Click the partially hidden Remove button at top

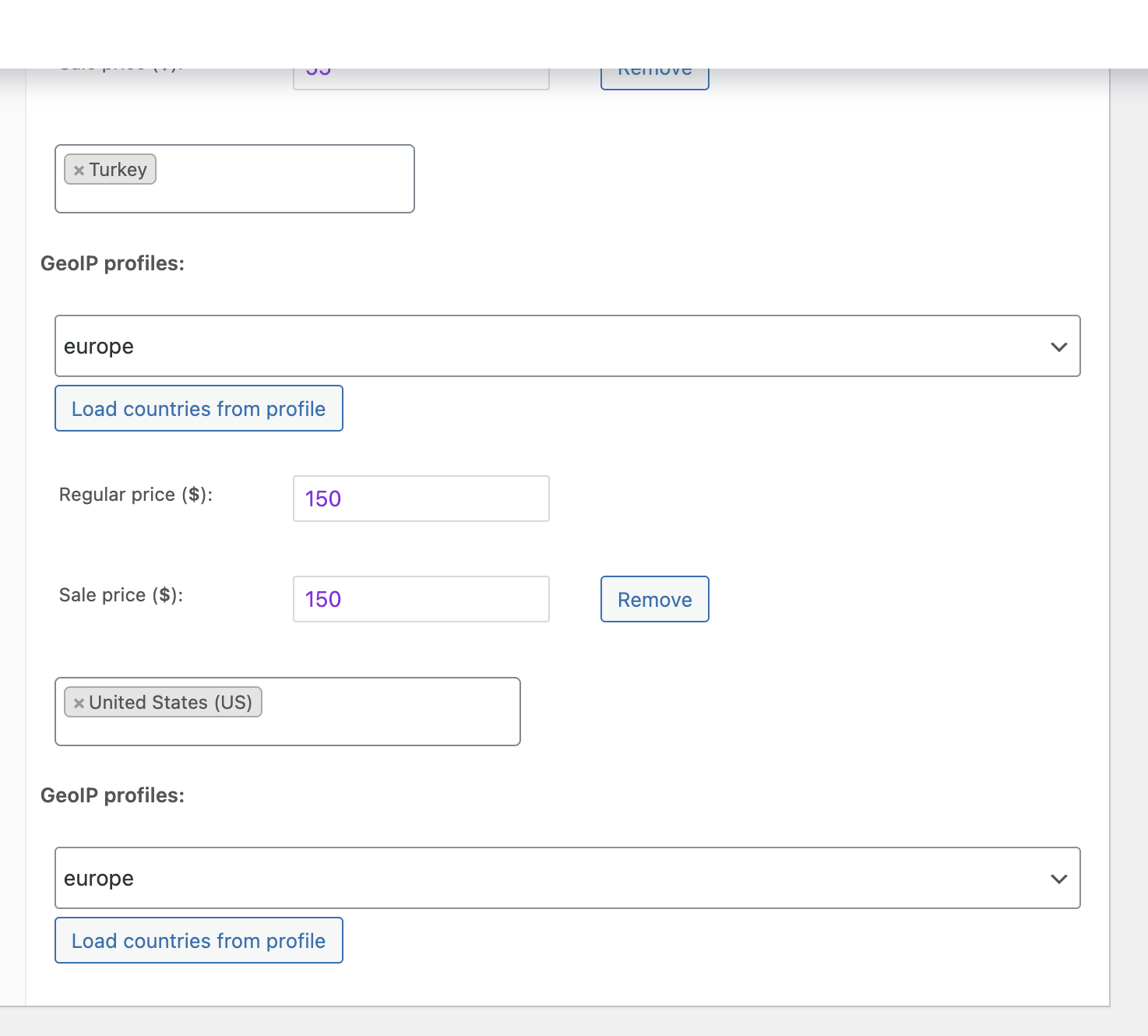click(x=654, y=79)
